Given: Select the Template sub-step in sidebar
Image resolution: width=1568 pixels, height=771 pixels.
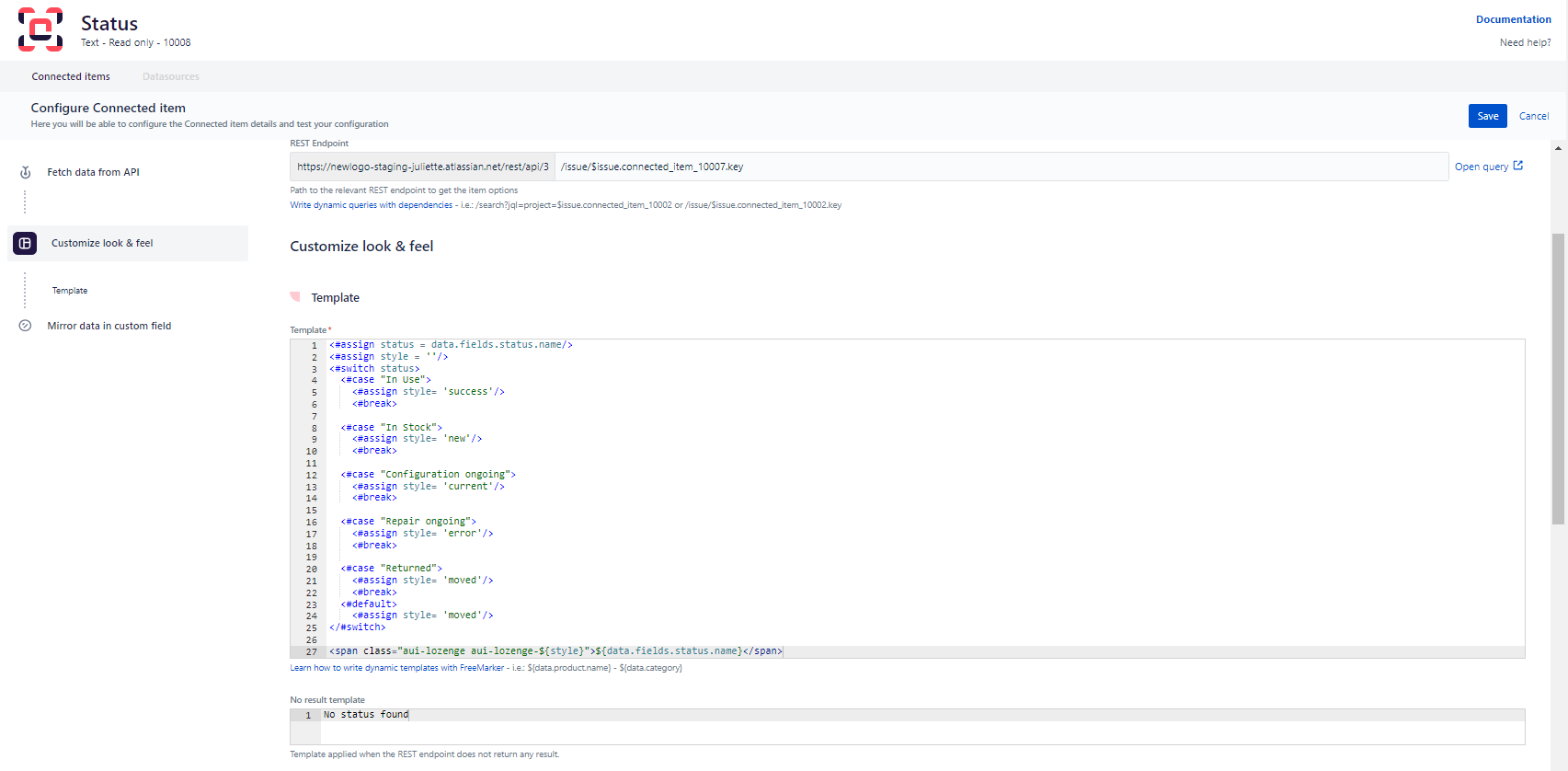Looking at the screenshot, I should (70, 291).
